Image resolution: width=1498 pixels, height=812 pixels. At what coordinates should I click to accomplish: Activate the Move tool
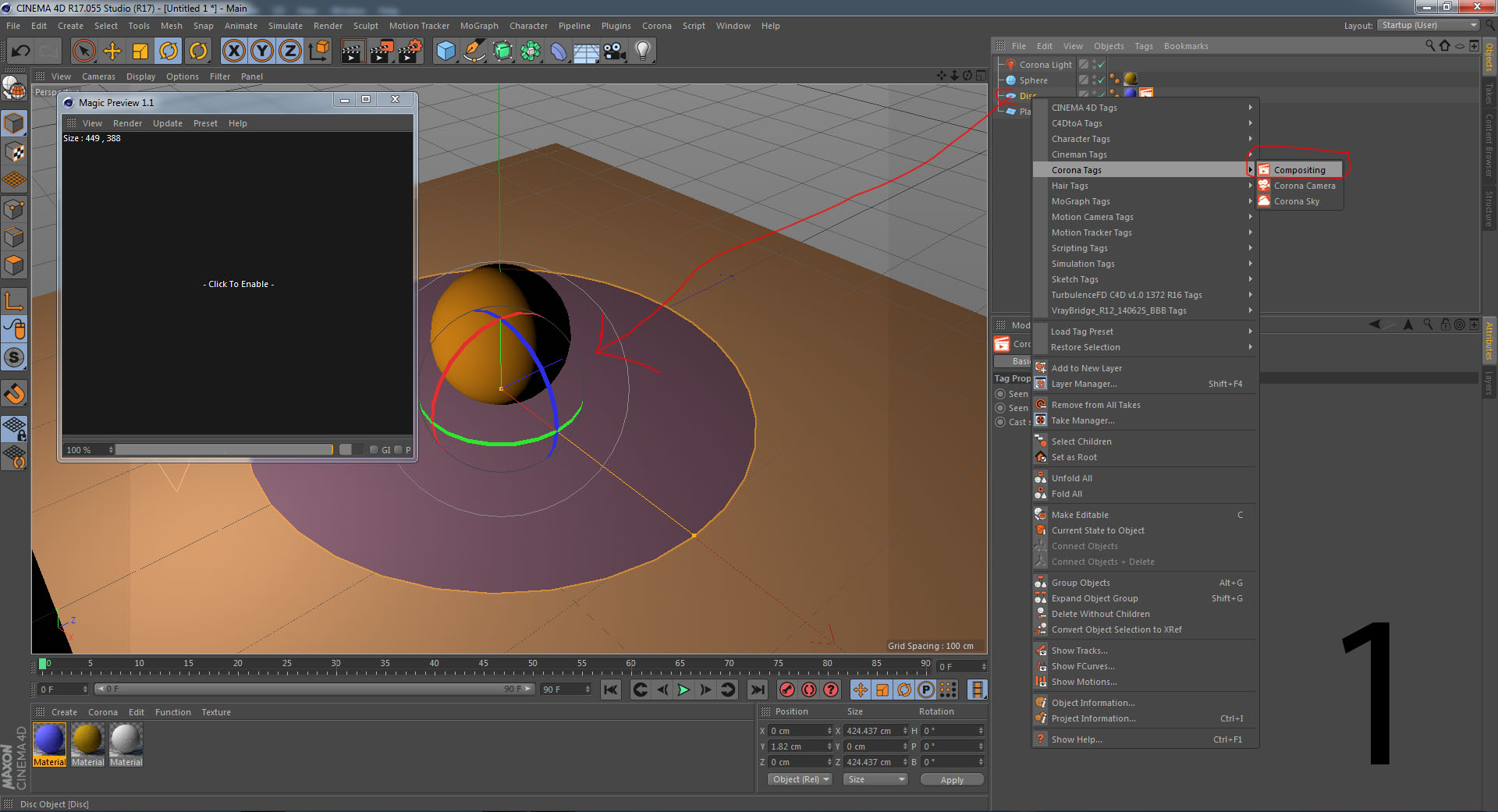coord(112,51)
